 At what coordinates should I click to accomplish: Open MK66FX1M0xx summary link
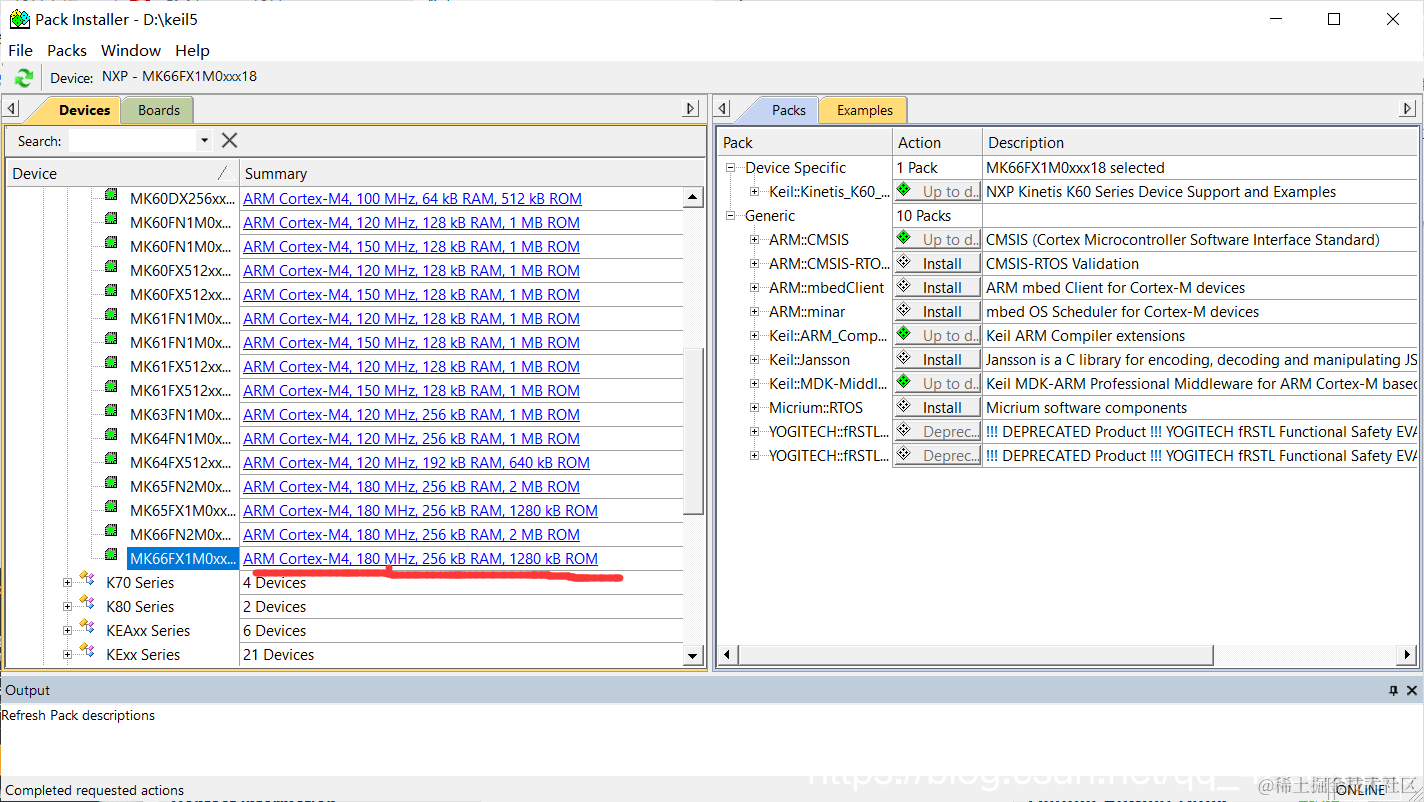click(420, 559)
